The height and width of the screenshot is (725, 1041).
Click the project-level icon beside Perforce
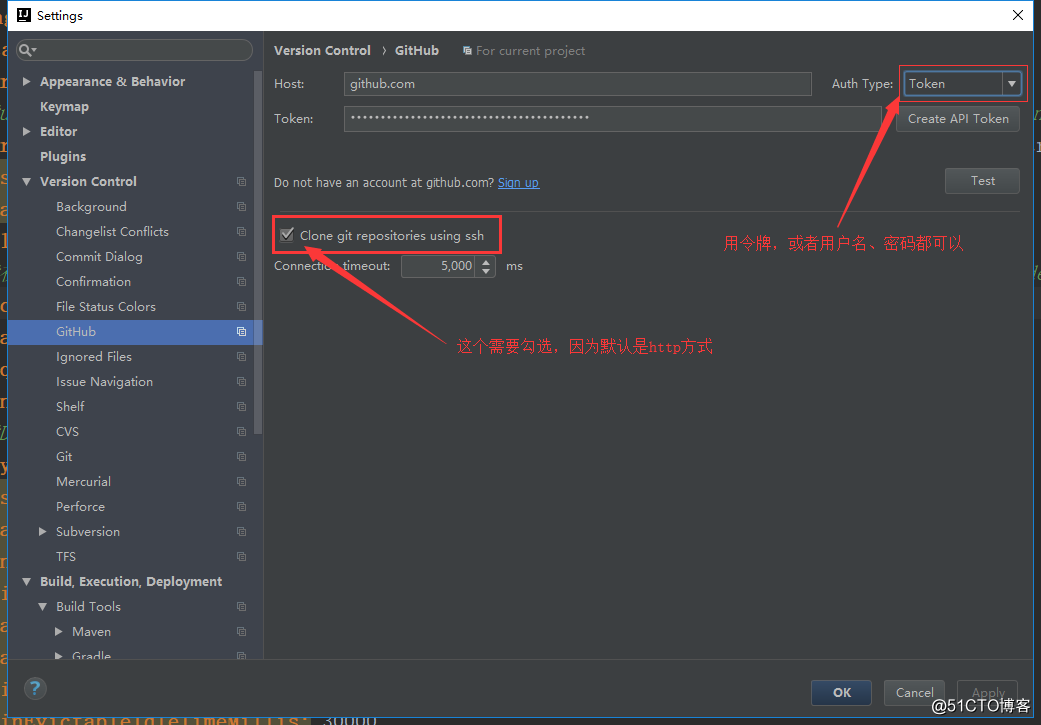click(242, 507)
